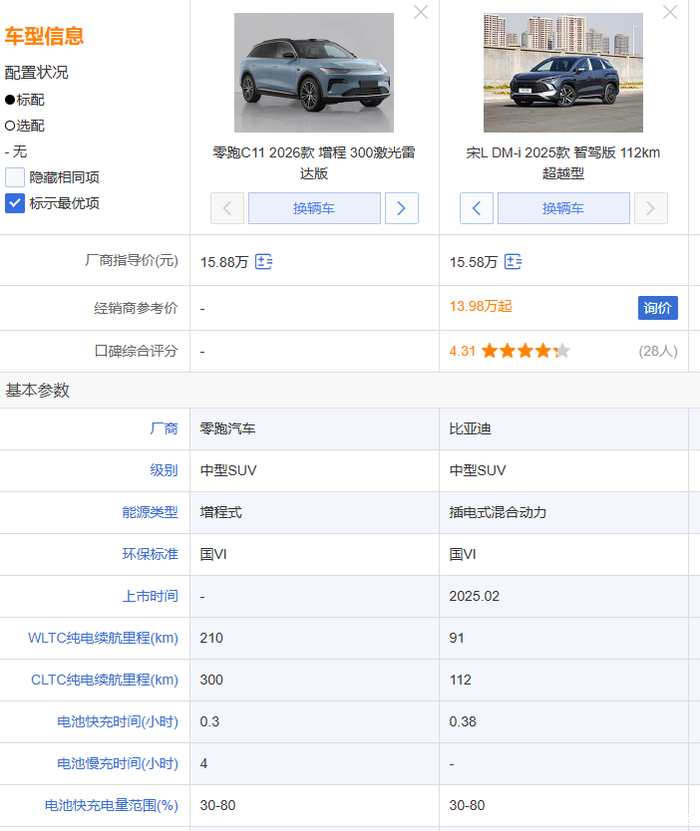This screenshot has height=831, width=700.
Task: Click previous arrow under 零跑C11
Action: point(227,208)
